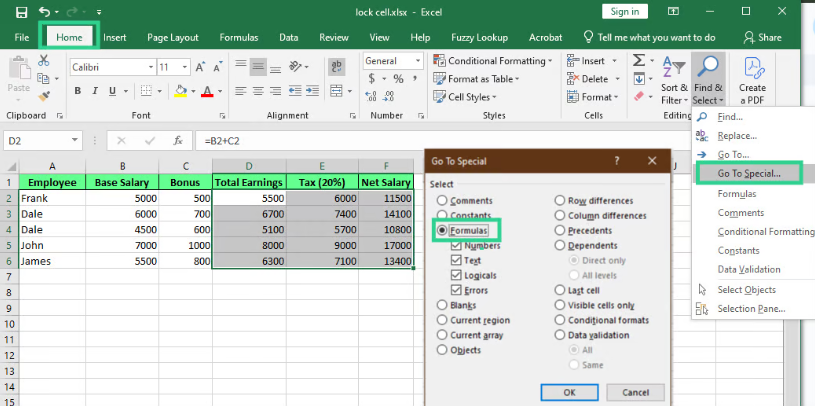Expand the Name Box dropdown arrow
815x406 pixels.
[x=75, y=141]
